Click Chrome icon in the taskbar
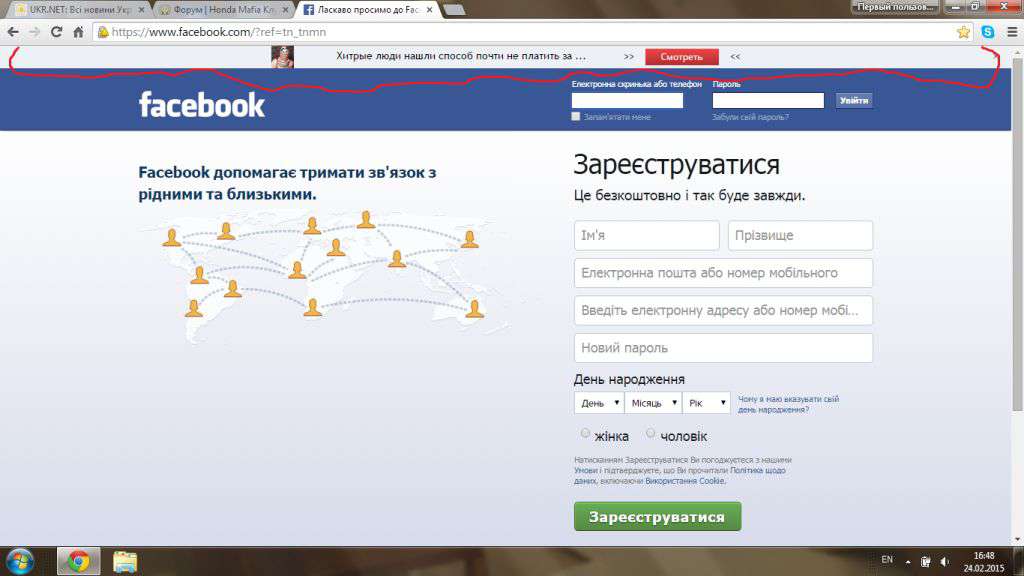1024x576 pixels. (78, 562)
